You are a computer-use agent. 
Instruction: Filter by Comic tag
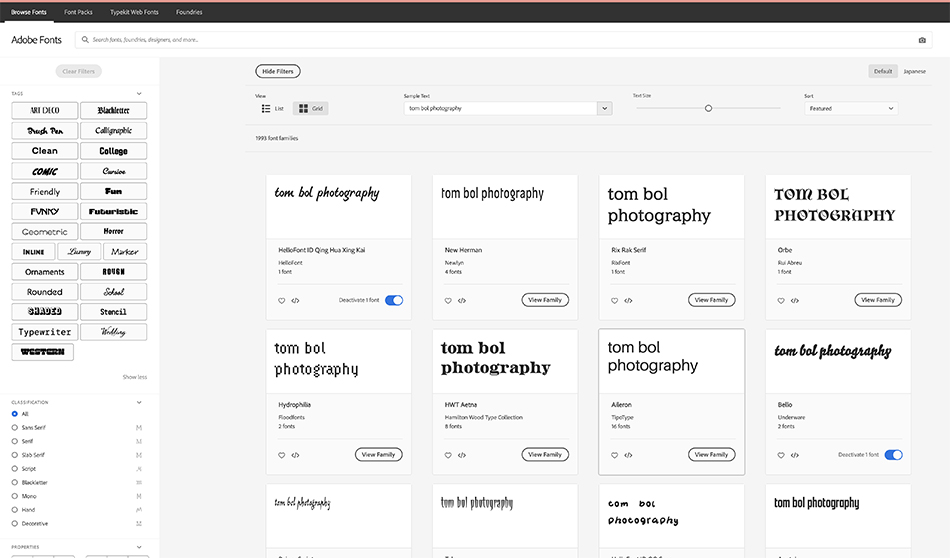[x=45, y=171]
